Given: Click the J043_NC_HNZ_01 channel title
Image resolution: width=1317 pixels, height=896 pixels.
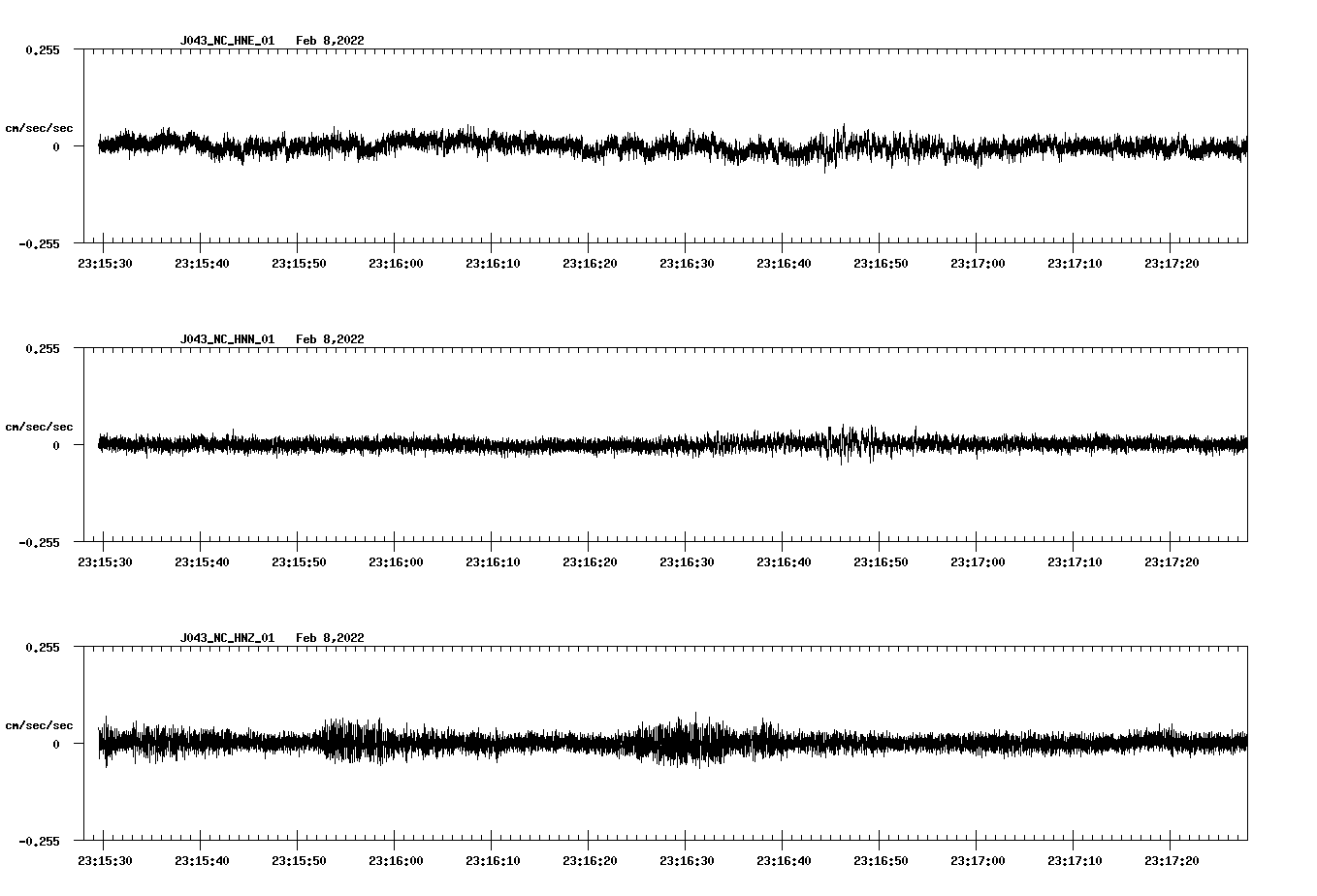Looking at the screenshot, I should (227, 638).
